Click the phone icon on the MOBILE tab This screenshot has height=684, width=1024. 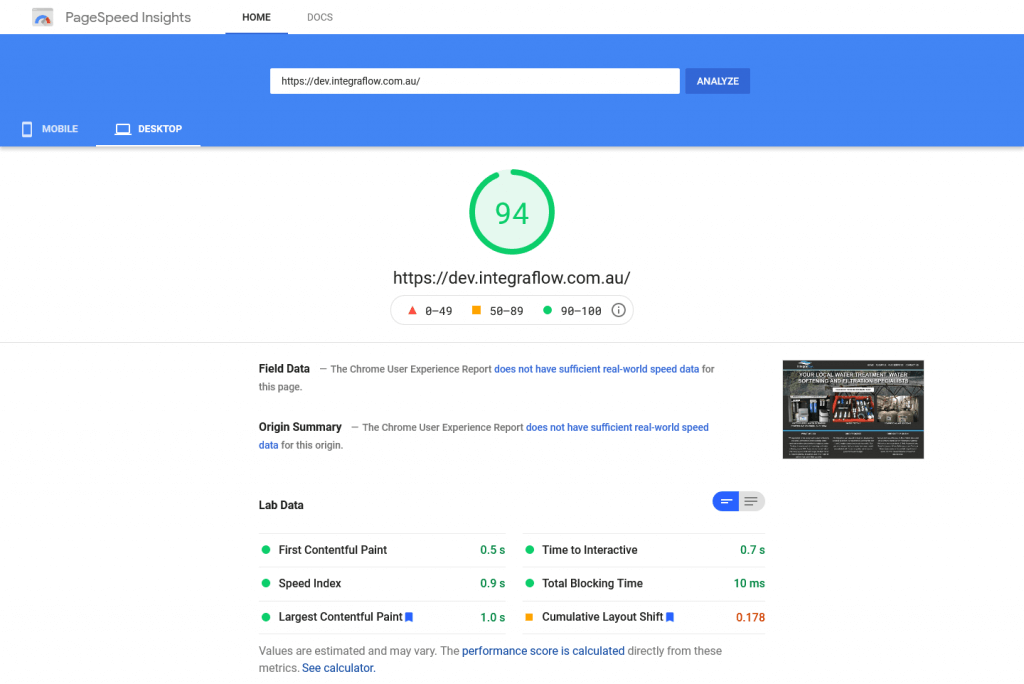point(26,128)
